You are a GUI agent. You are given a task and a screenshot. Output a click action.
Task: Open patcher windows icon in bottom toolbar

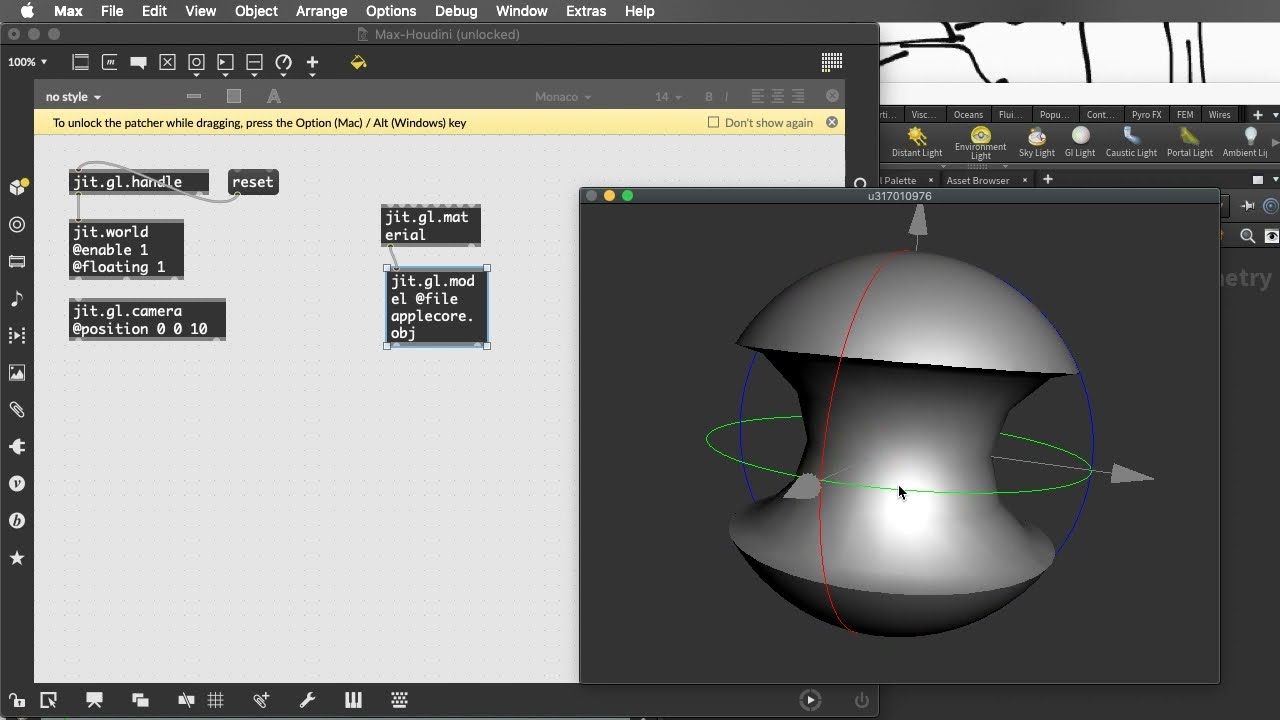click(140, 700)
